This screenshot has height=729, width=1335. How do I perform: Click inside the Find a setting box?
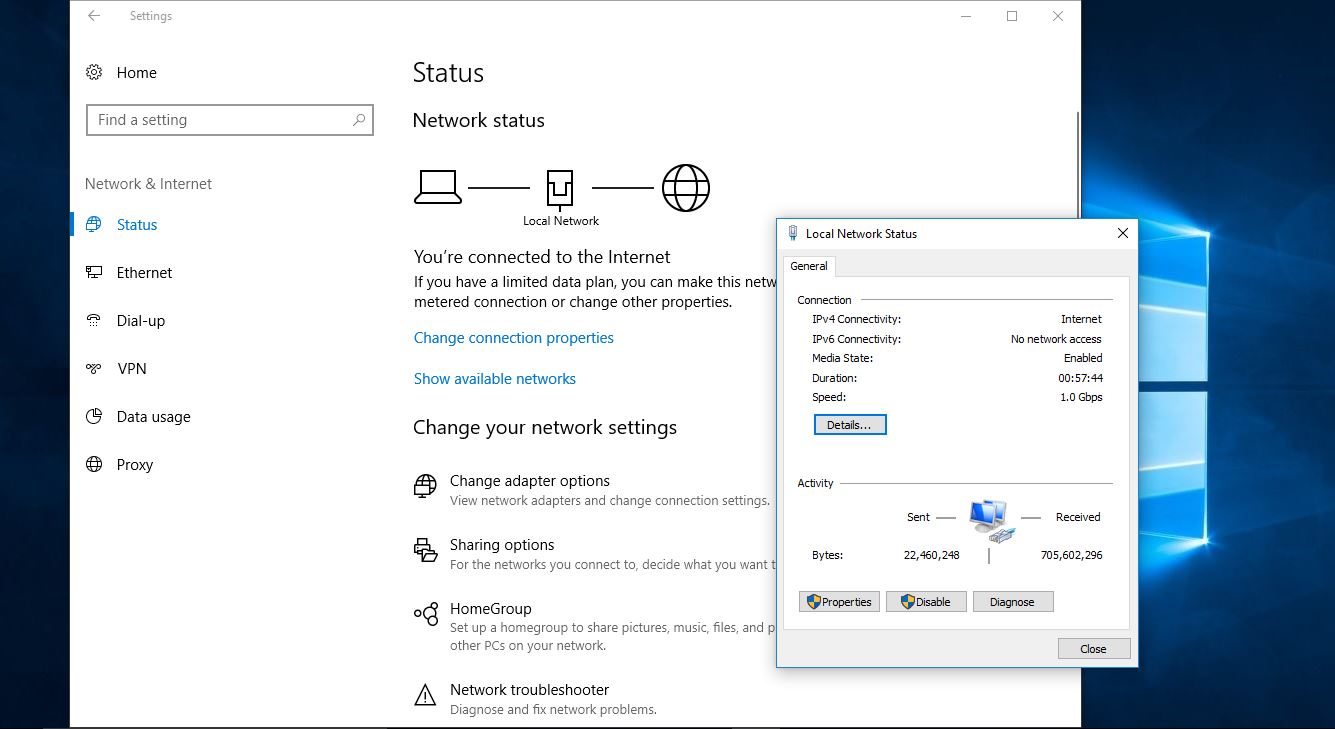200,119
